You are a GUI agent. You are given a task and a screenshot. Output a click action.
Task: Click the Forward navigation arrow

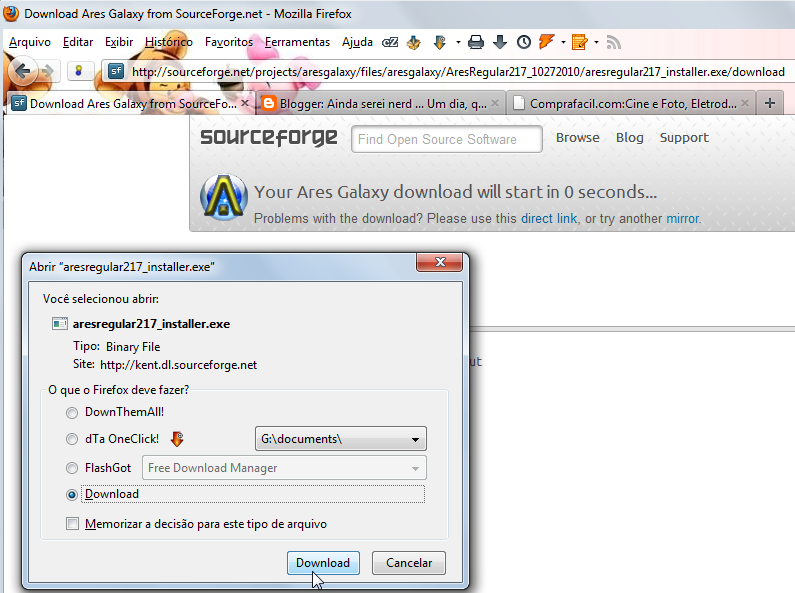(x=48, y=71)
